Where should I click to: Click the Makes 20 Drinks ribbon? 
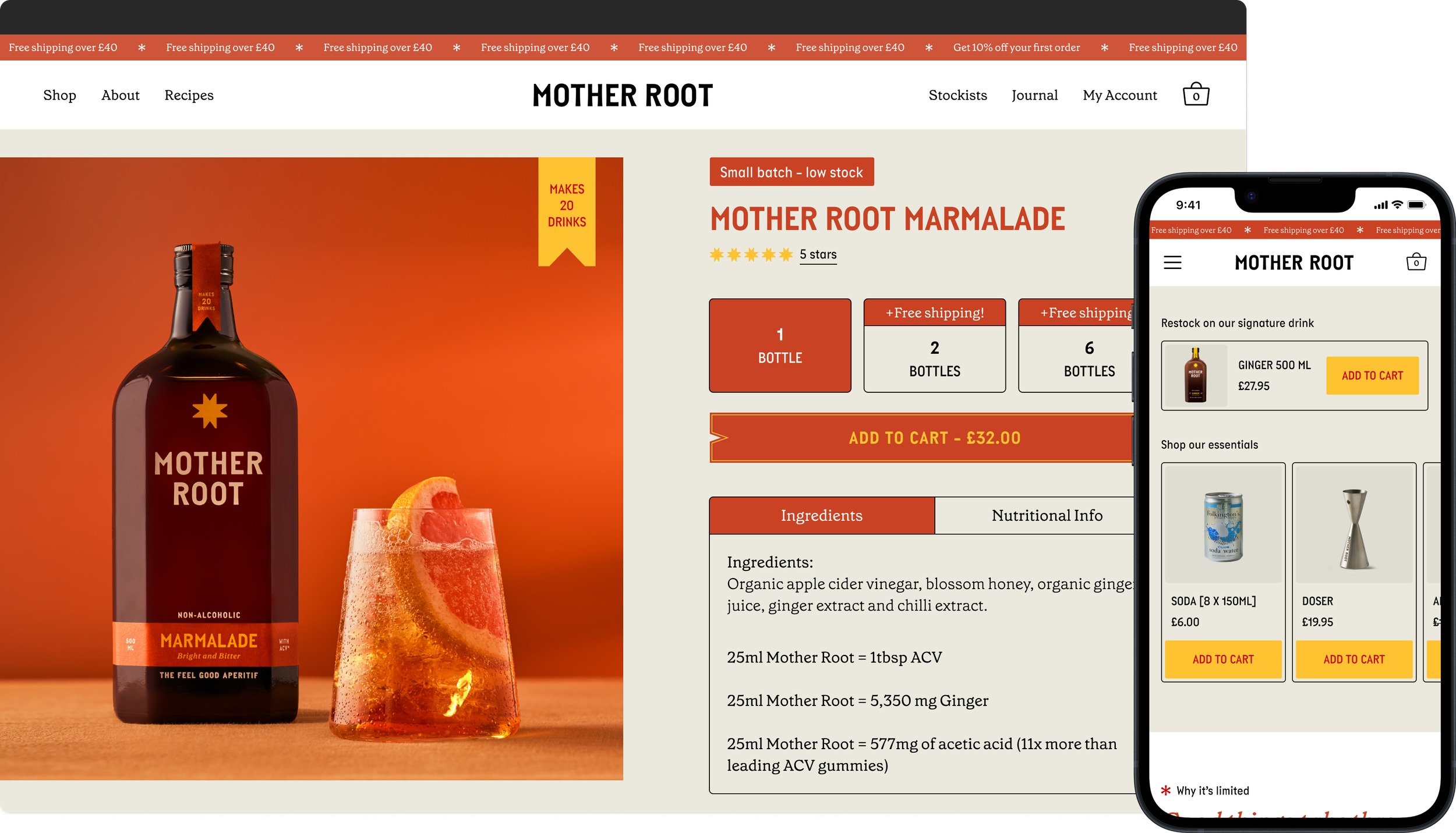click(567, 211)
